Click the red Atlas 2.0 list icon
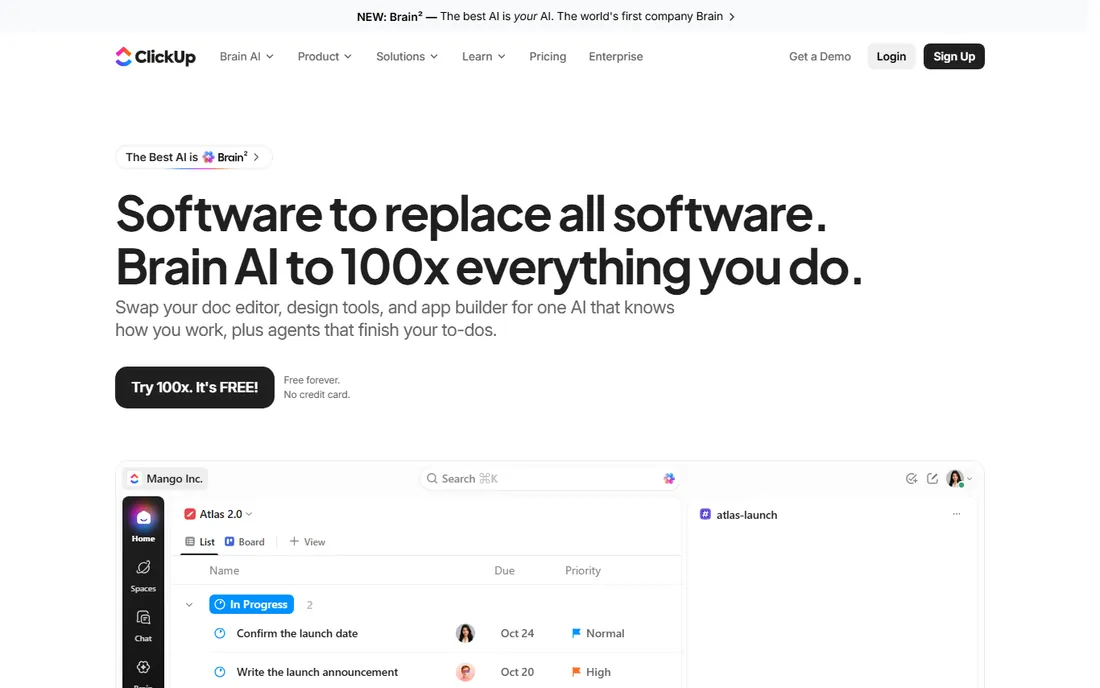This screenshot has height=688, width=1100. pos(189,514)
